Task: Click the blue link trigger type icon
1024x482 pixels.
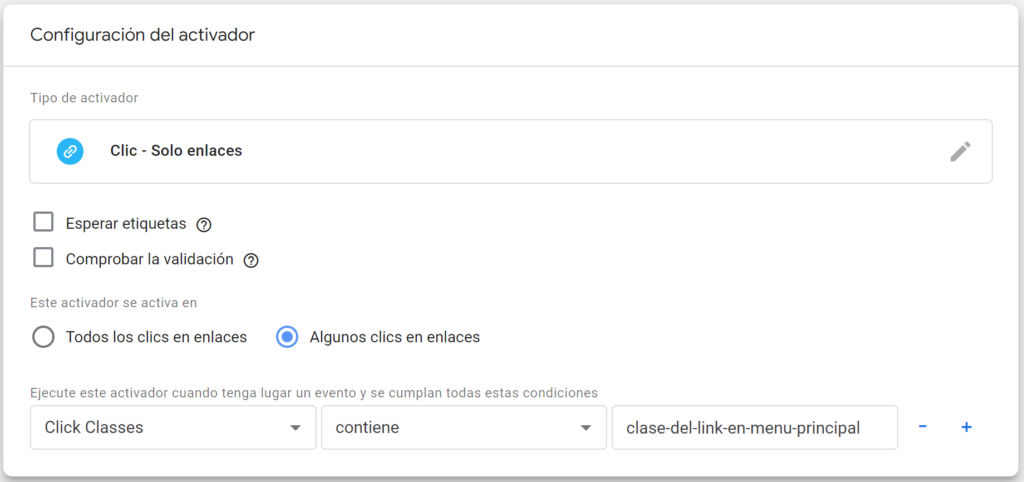Action: [70, 152]
